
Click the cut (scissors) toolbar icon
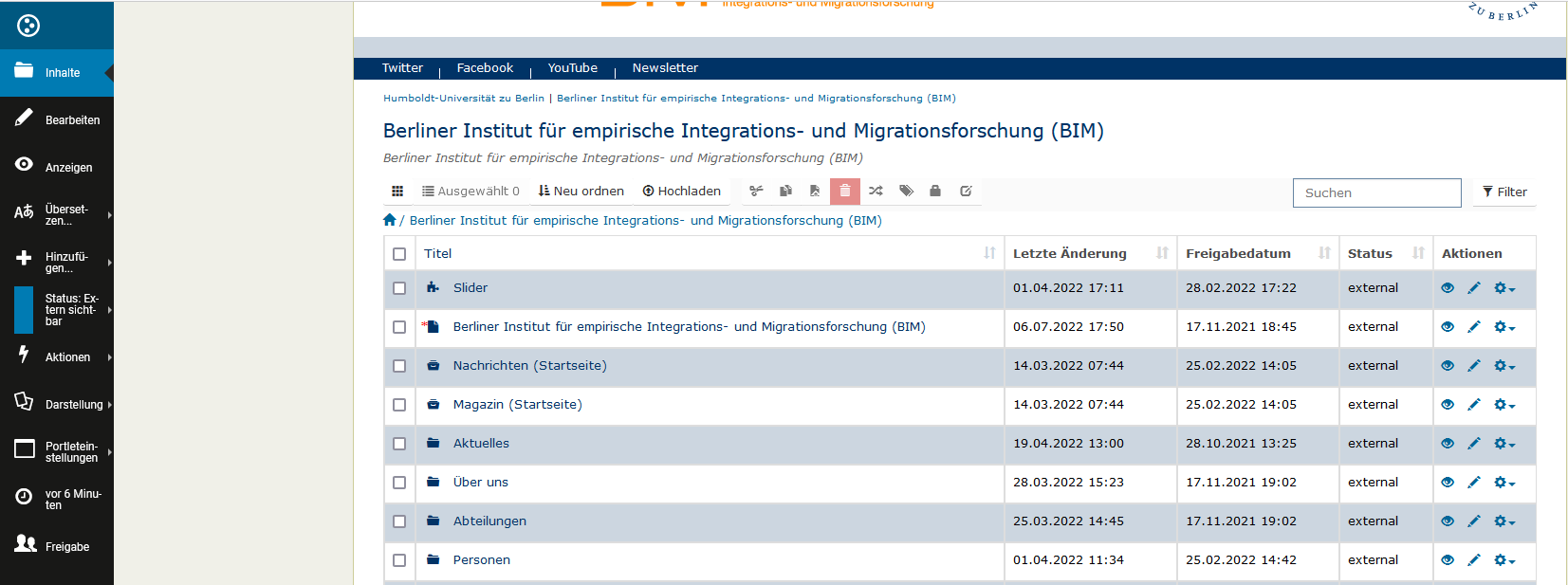(756, 192)
